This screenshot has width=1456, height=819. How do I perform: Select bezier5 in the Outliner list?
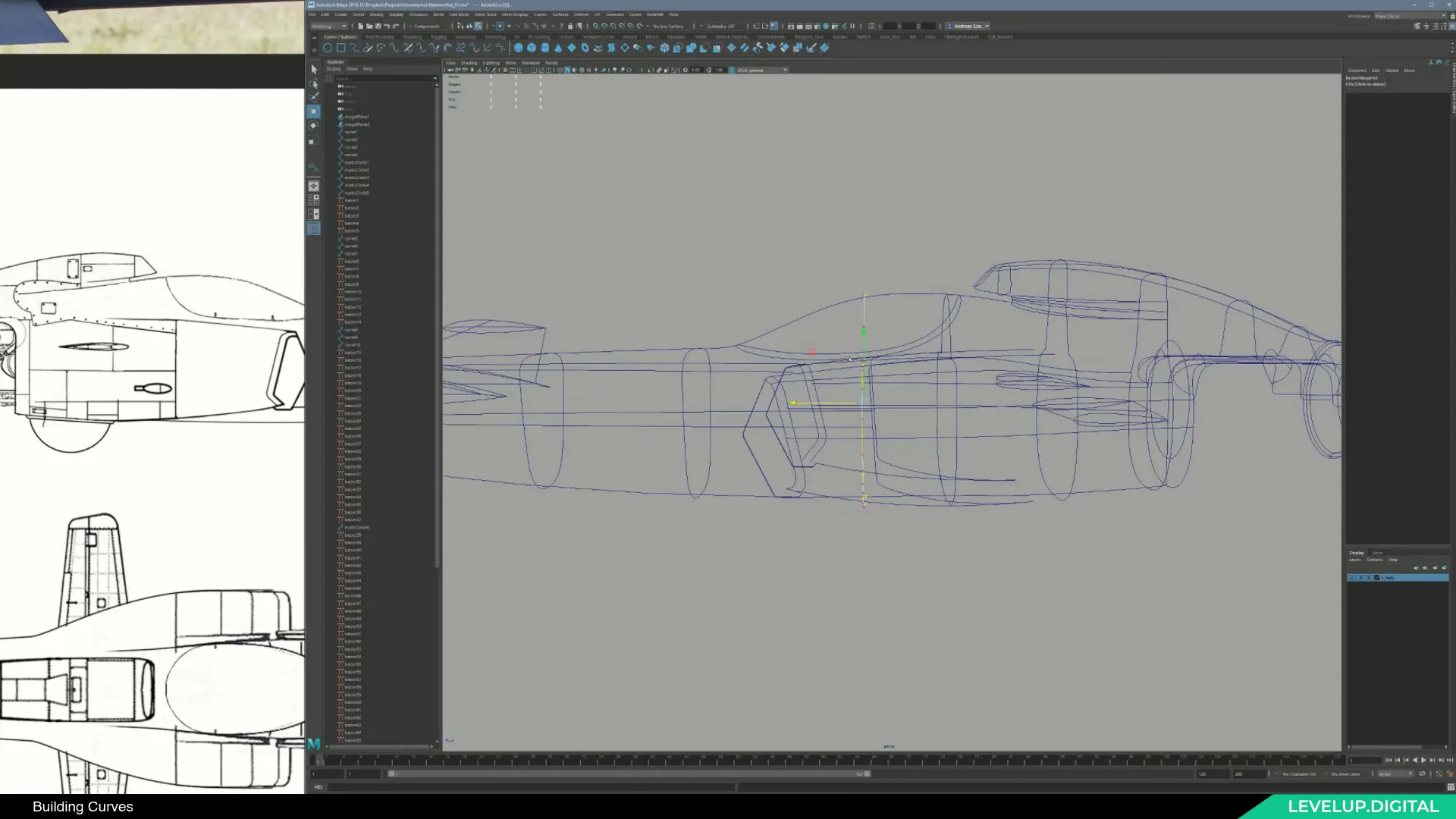point(350,231)
